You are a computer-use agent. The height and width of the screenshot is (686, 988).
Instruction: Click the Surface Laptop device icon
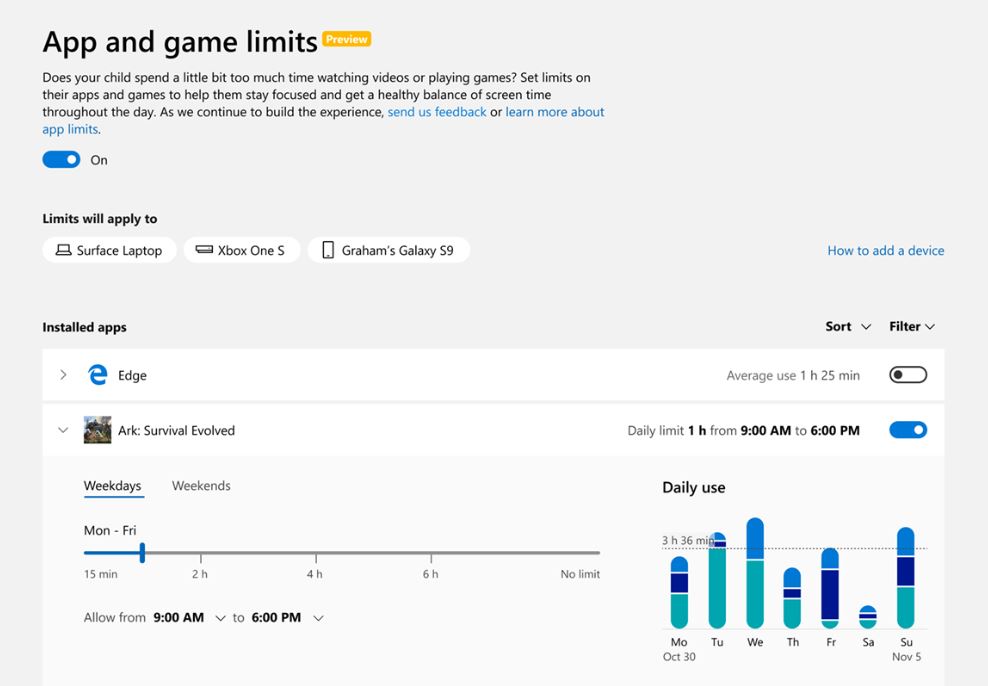click(x=63, y=250)
